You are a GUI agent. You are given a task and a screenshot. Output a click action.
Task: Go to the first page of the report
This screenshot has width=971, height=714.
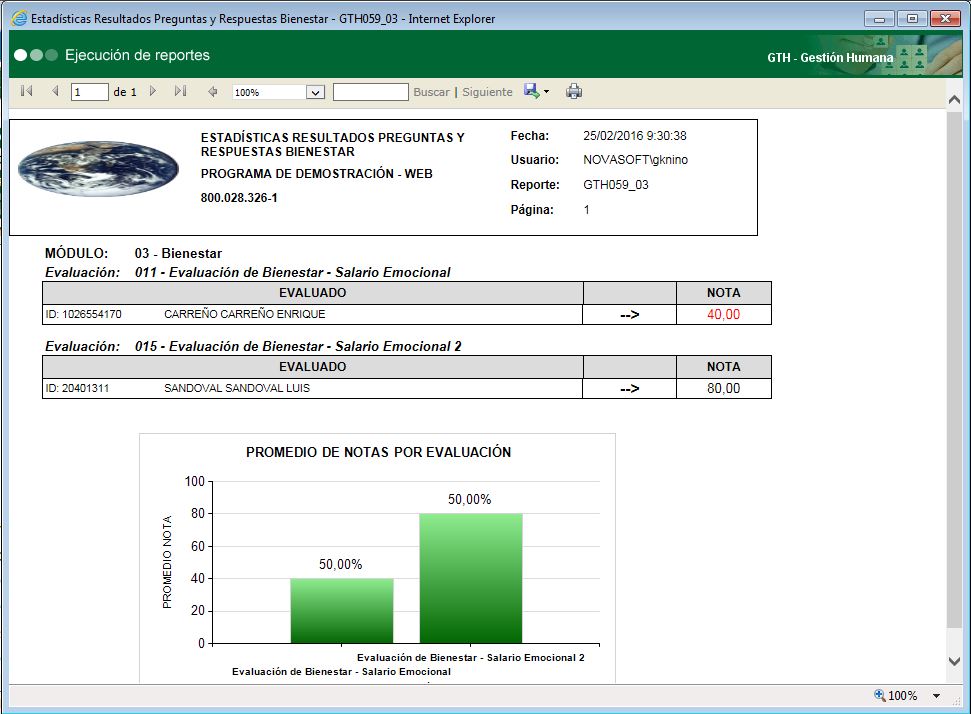coord(25,91)
